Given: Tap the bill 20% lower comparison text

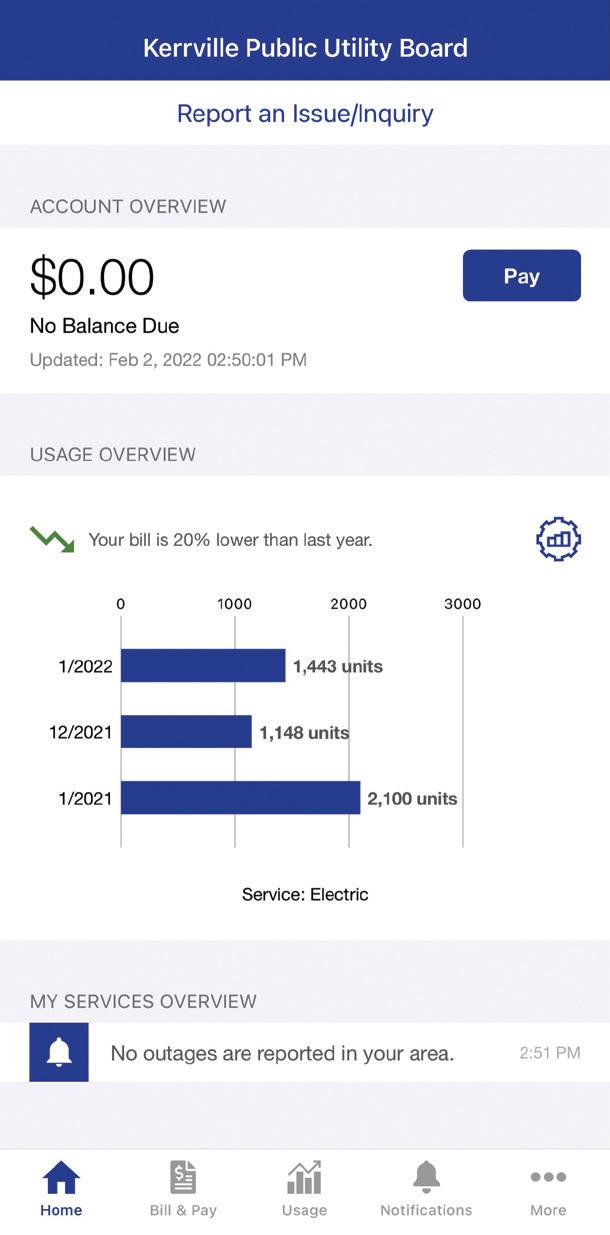Looking at the screenshot, I should coord(230,540).
